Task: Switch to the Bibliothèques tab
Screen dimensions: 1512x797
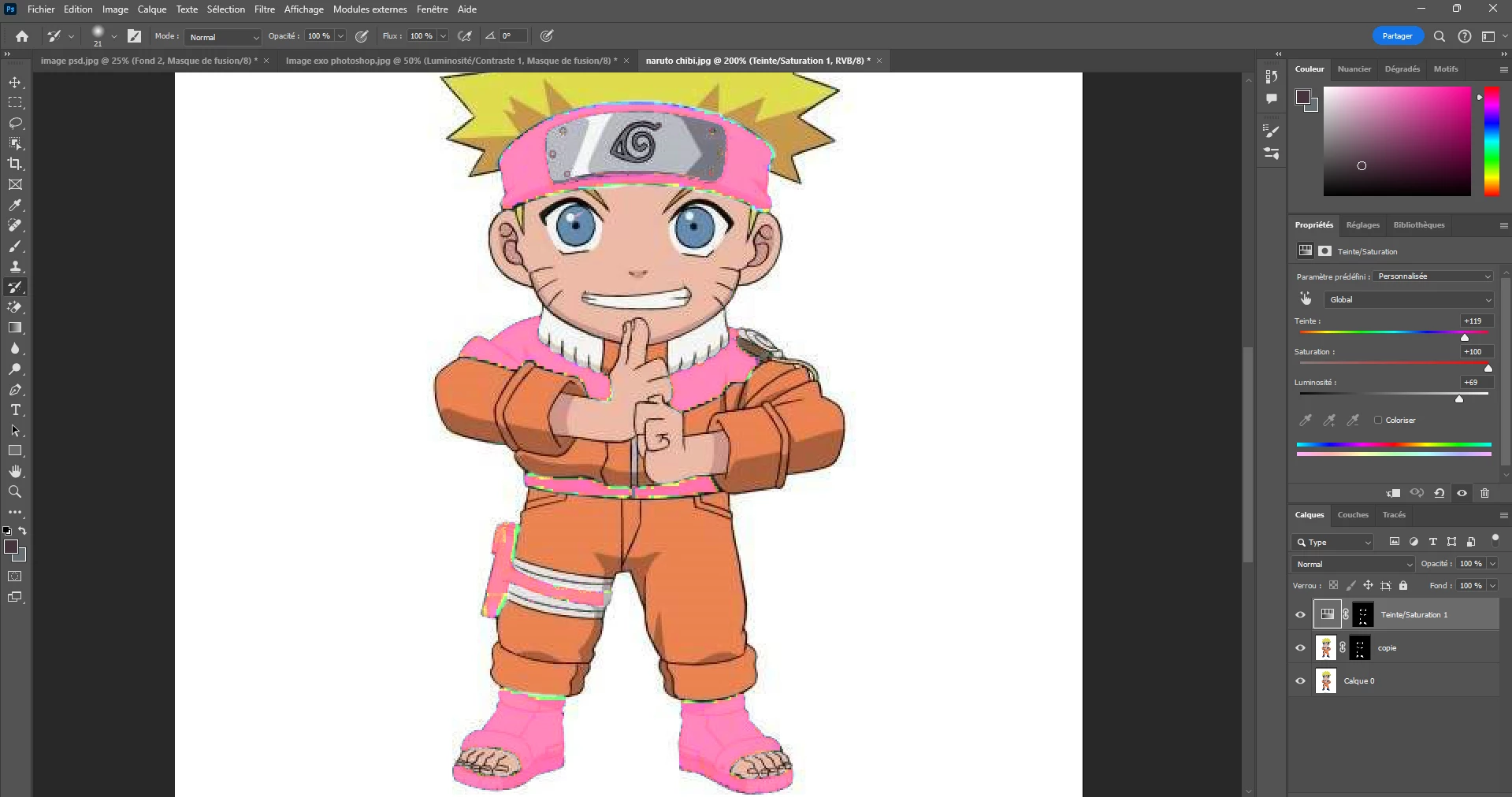Action: coord(1419,225)
